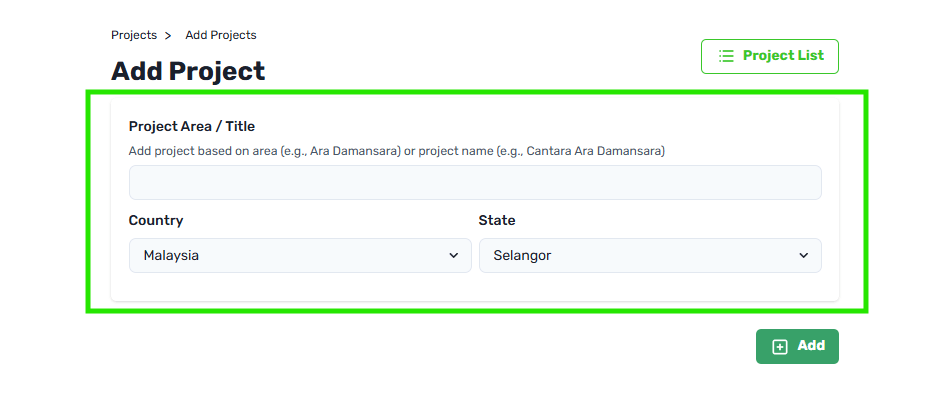The width and height of the screenshot is (952, 412).
Task: Click the Project List button label text
Action: tap(783, 56)
